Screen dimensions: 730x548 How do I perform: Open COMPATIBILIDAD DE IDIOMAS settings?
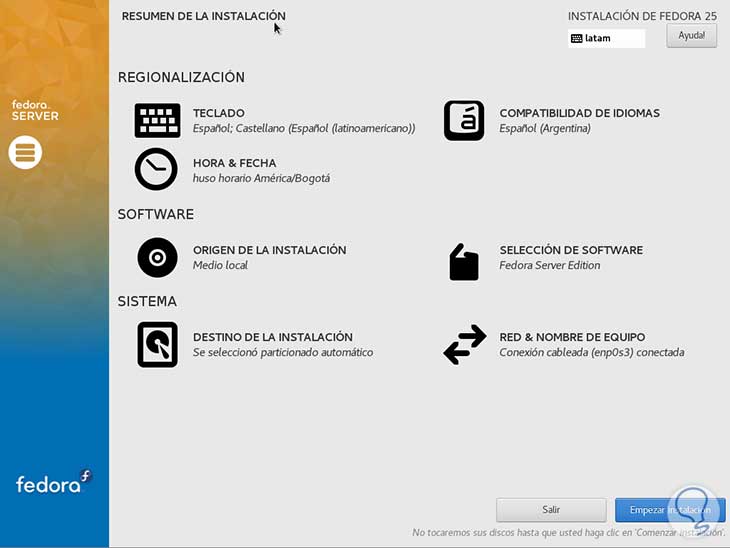pyautogui.click(x=579, y=113)
